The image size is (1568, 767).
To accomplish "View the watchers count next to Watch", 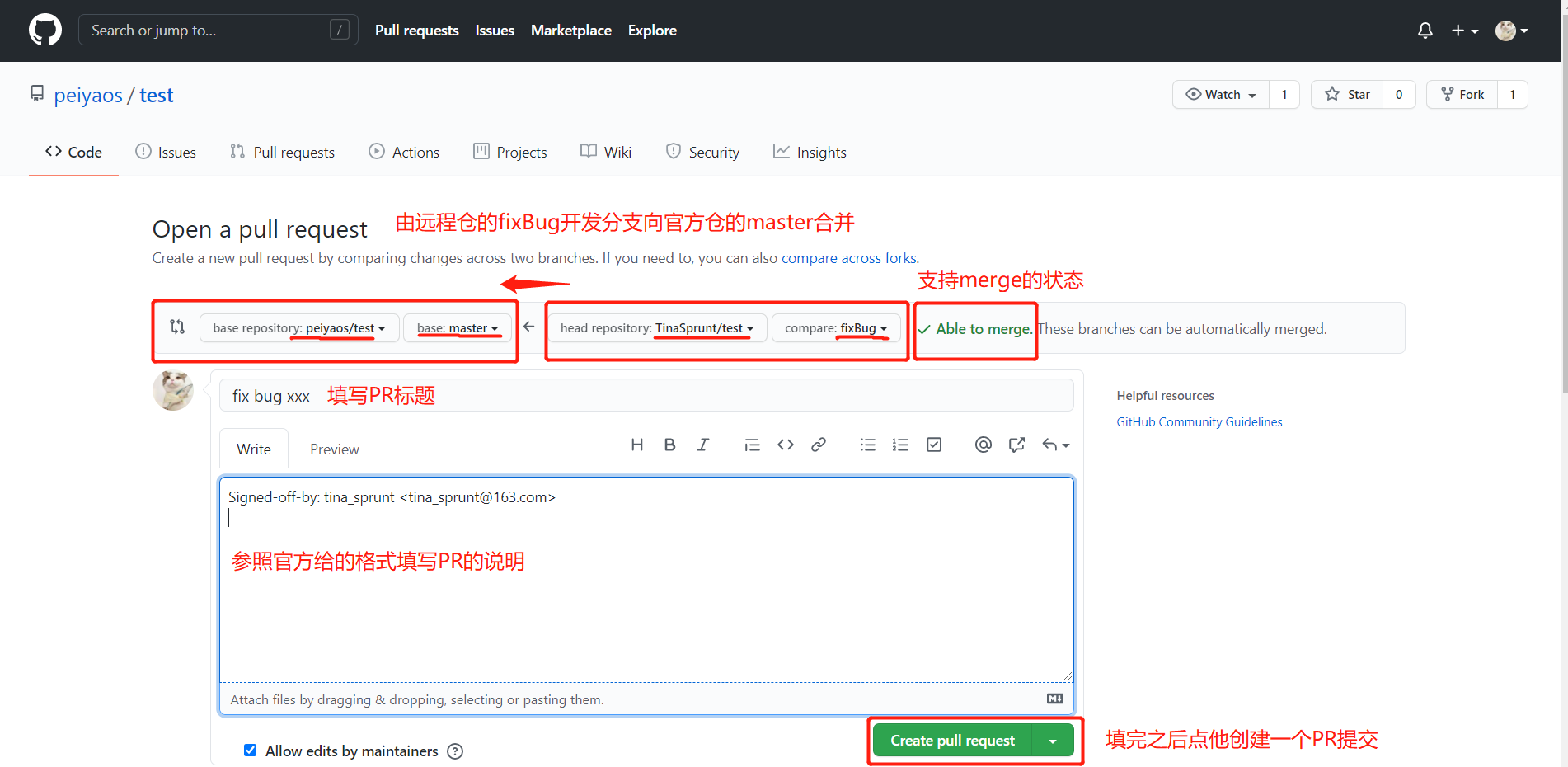I will pos(1284,94).
